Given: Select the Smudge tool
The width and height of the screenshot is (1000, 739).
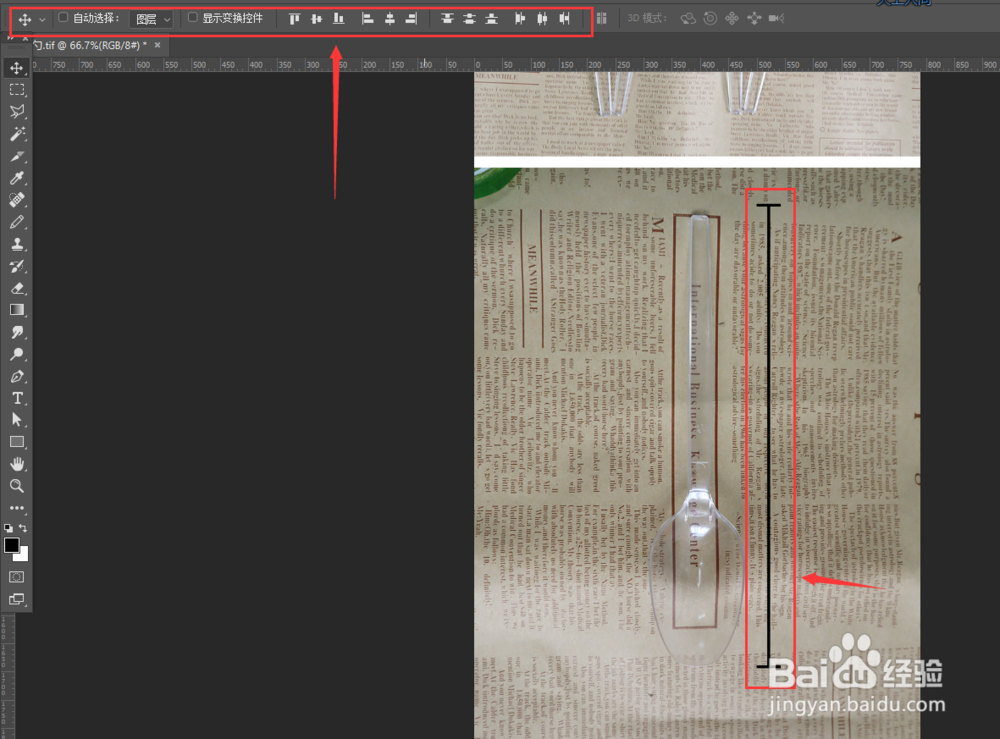Looking at the screenshot, I should coord(17,332).
